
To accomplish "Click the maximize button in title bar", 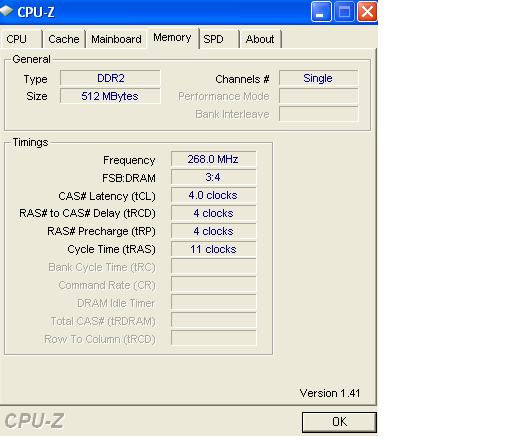I will tap(344, 12).
